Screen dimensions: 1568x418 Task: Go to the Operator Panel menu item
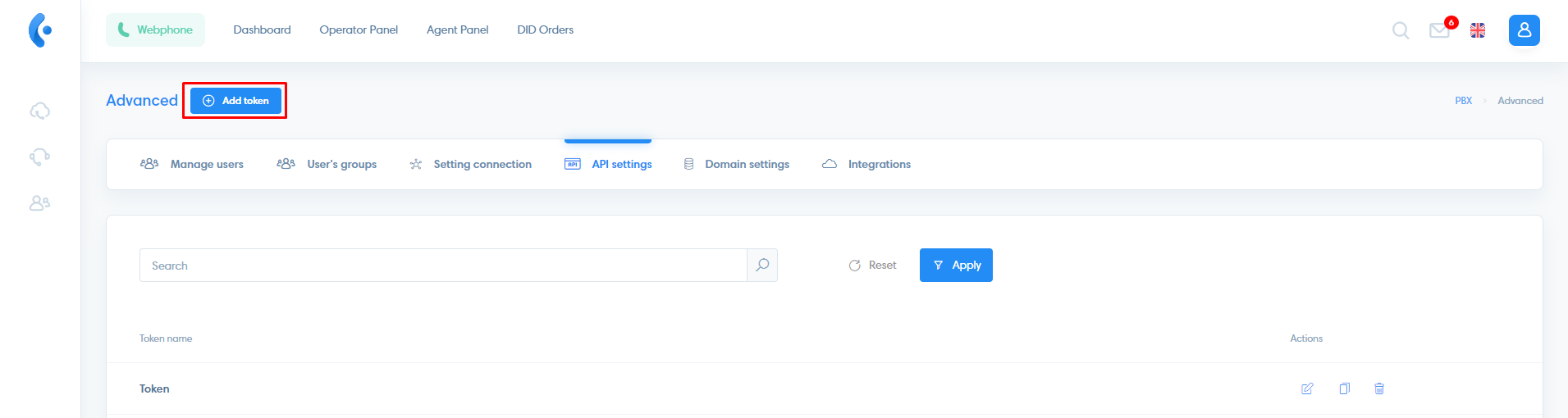[x=359, y=30]
